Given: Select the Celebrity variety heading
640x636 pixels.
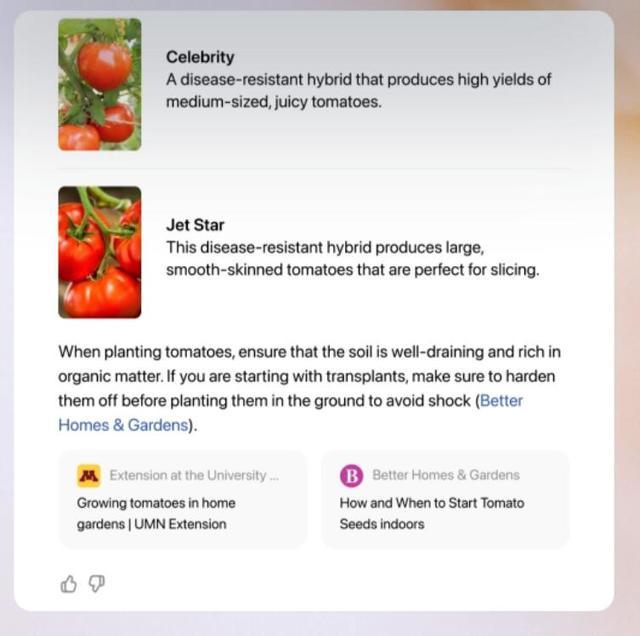Looking at the screenshot, I should pyautogui.click(x=200, y=57).
